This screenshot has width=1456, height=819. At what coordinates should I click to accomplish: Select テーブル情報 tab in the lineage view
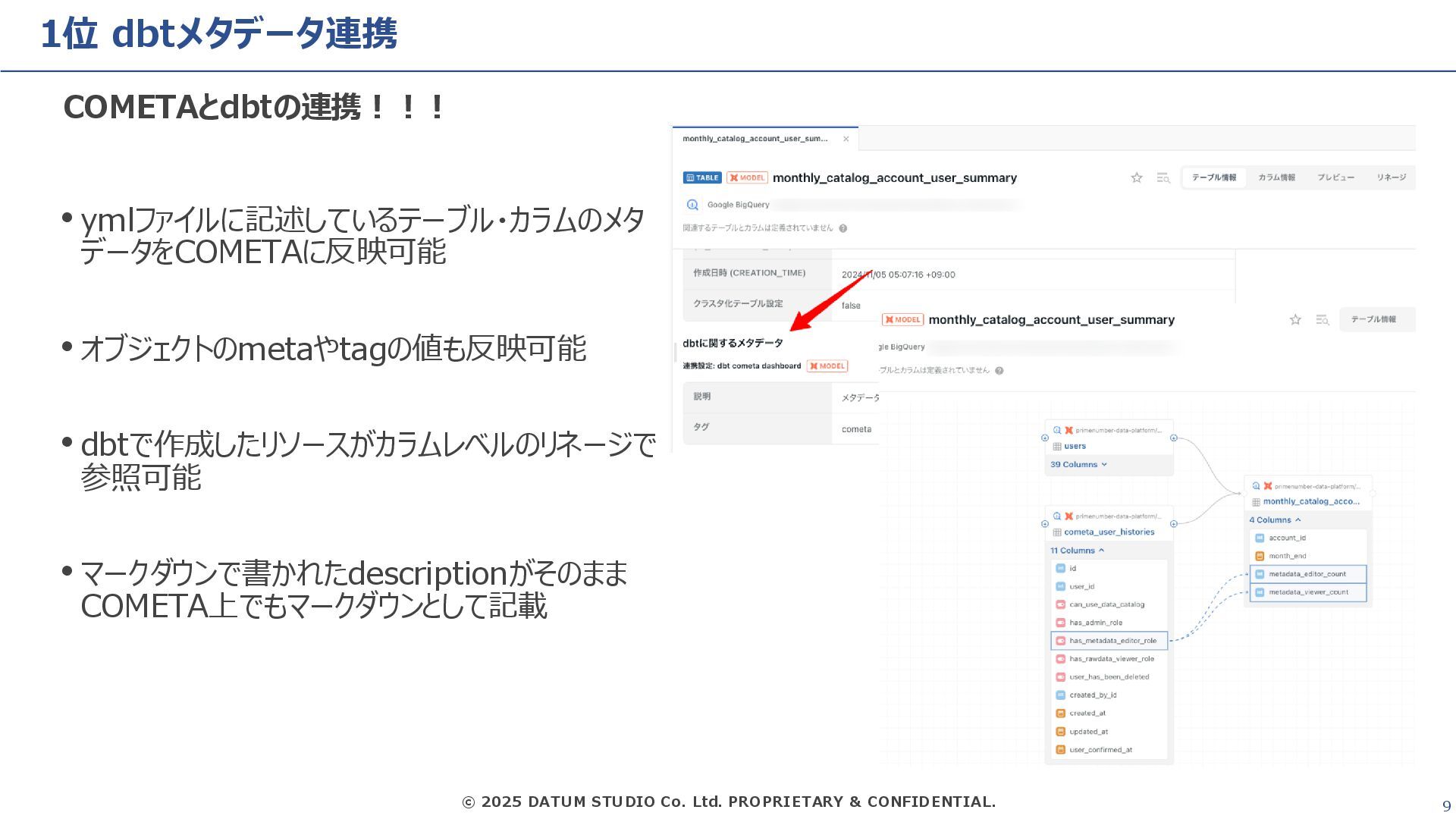[1373, 319]
